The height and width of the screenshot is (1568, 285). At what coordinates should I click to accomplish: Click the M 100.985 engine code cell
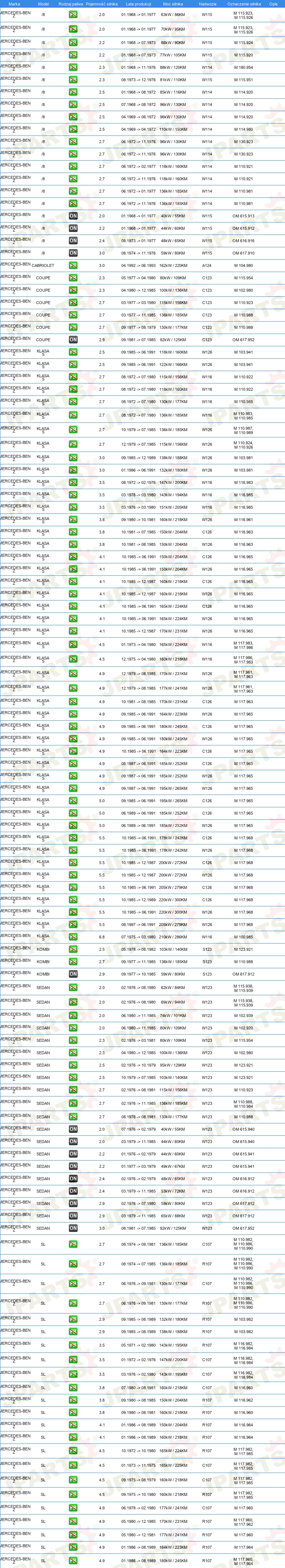tap(243, 937)
